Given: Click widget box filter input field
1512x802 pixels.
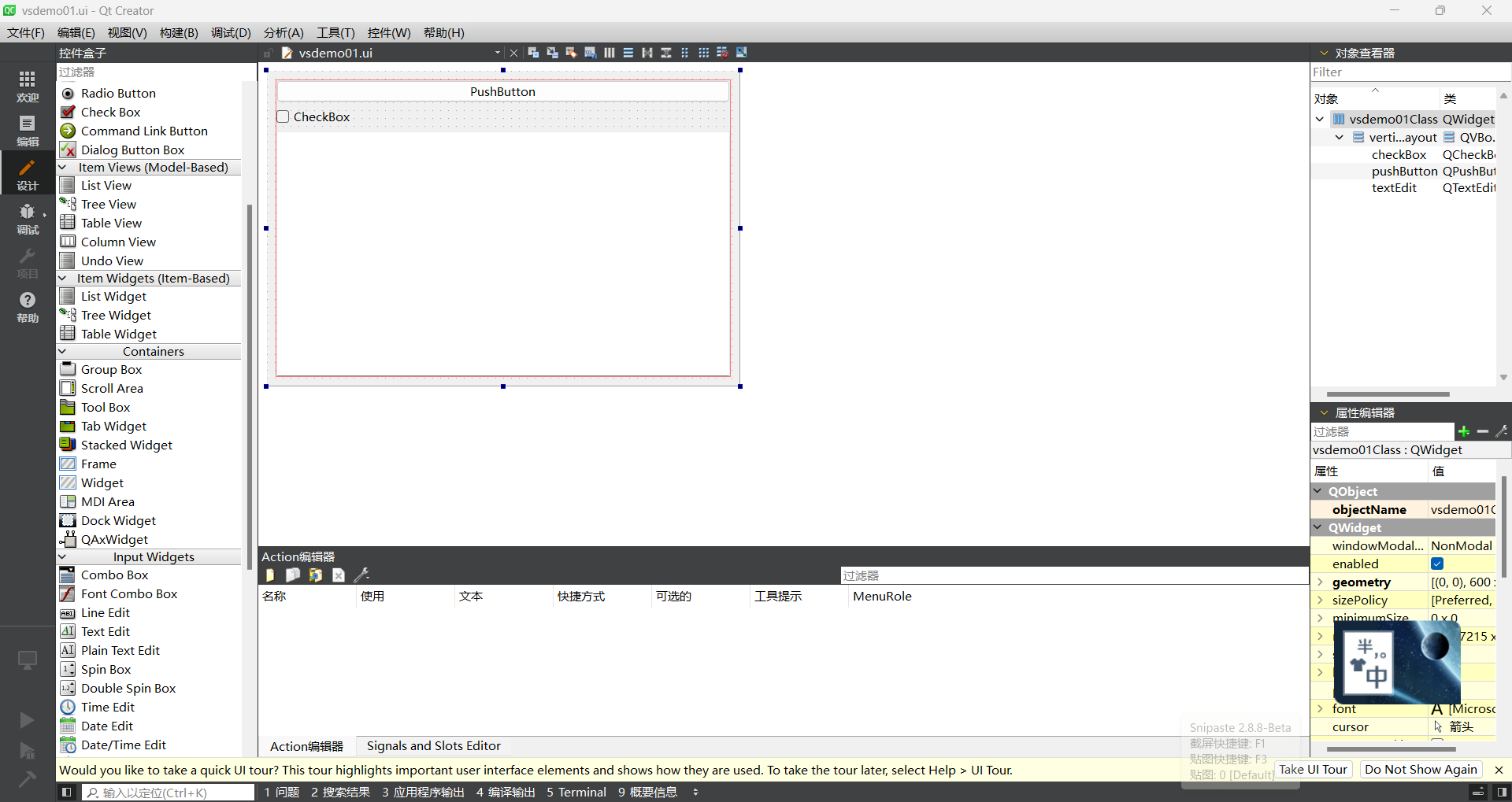Looking at the screenshot, I should pos(156,72).
